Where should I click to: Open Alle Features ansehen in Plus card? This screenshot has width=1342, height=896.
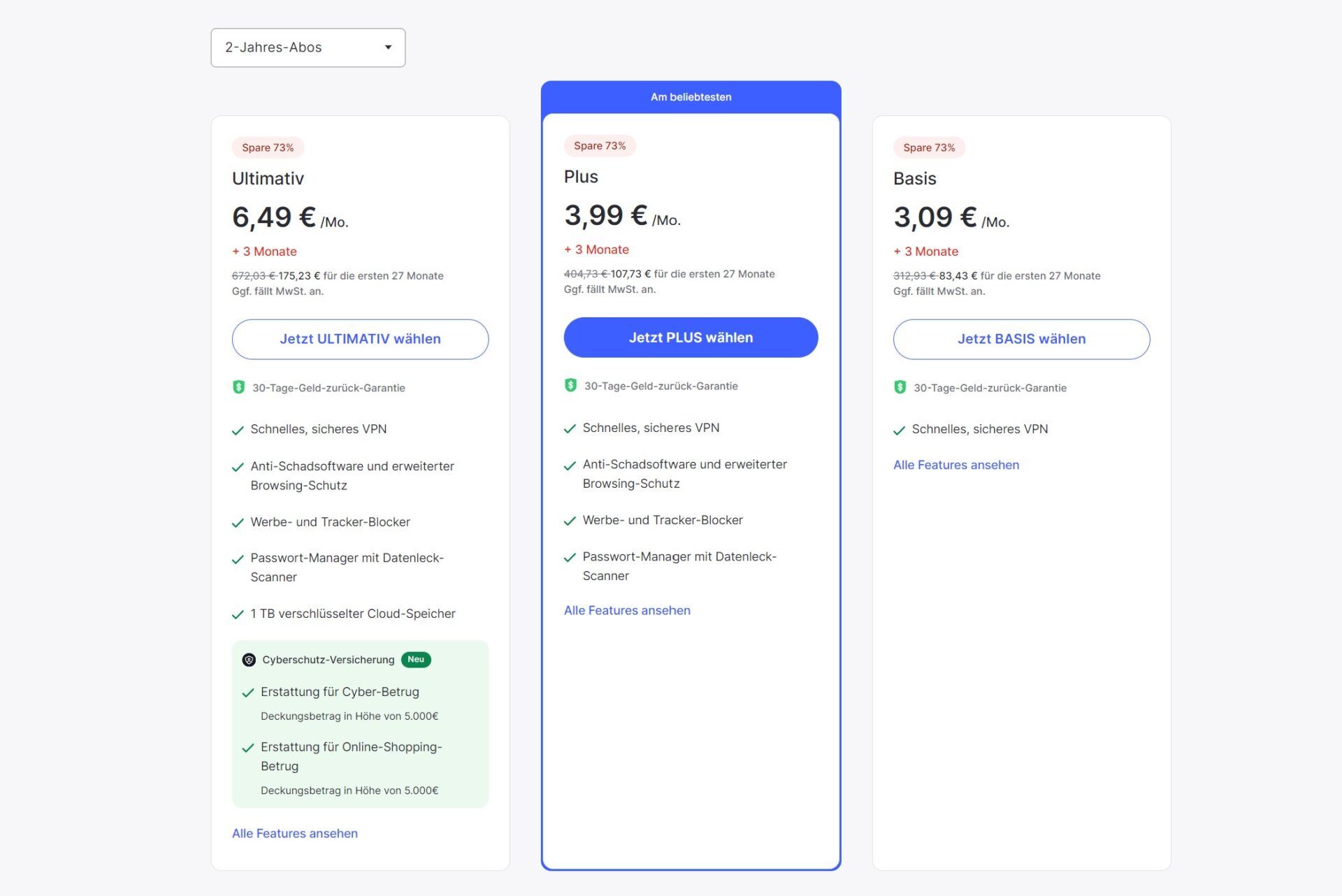627,610
